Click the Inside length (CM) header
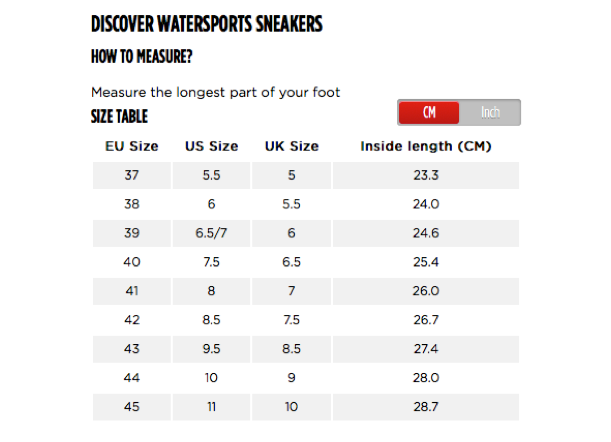The image size is (611, 442). (426, 146)
